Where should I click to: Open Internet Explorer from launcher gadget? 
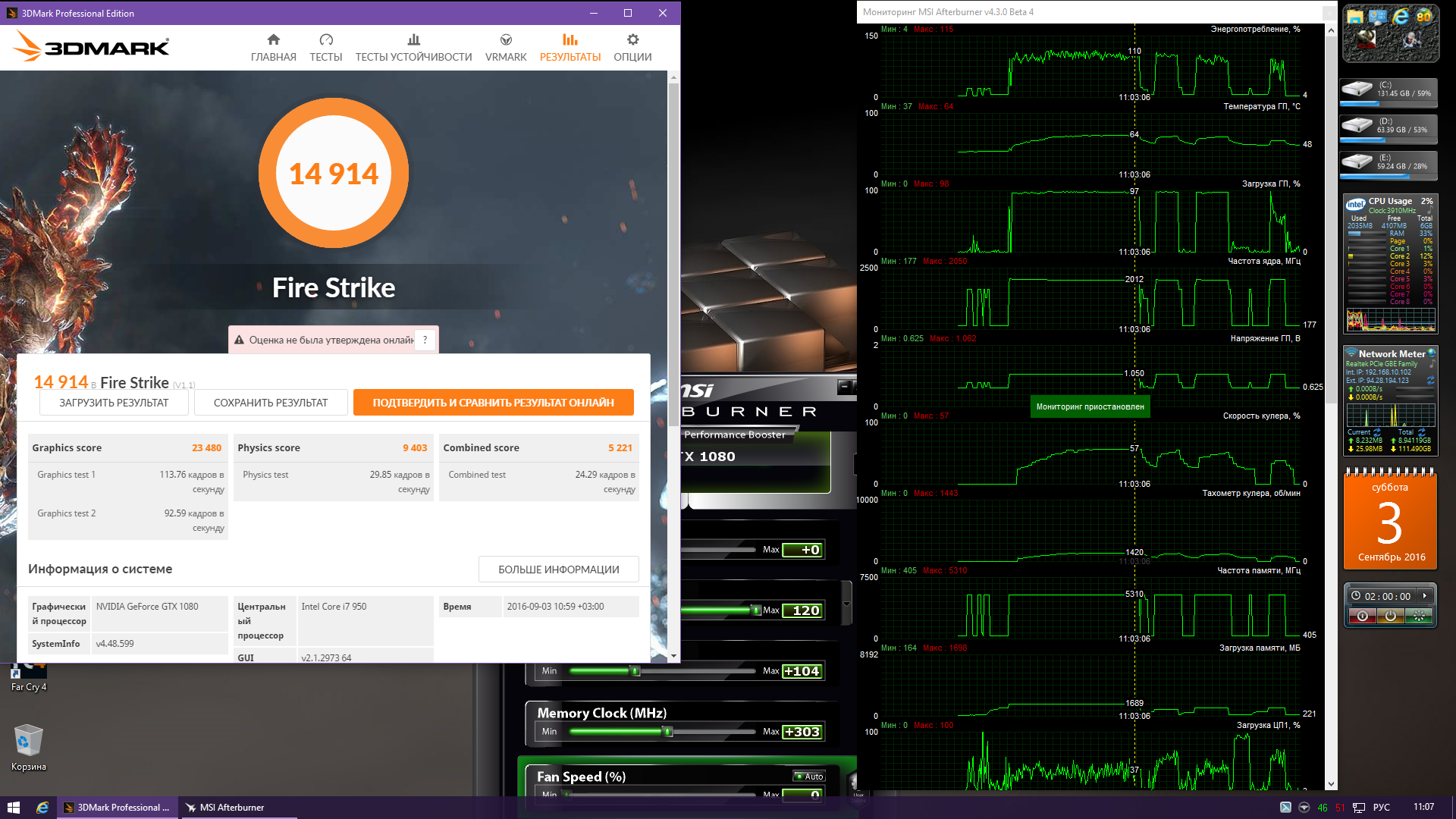(x=1401, y=17)
